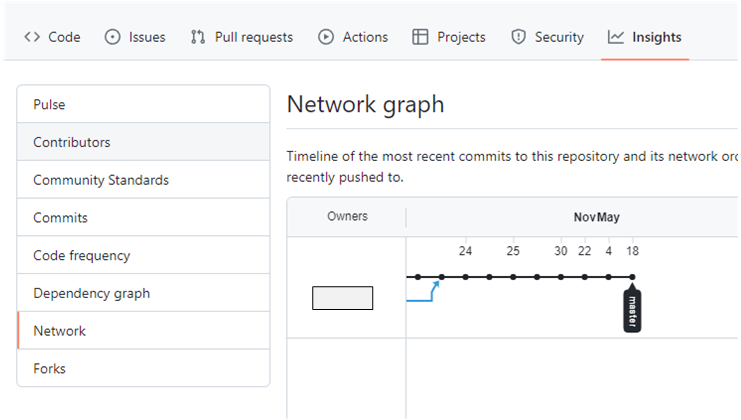
Task: Open Community Standards in sidebar
Action: [143, 180]
